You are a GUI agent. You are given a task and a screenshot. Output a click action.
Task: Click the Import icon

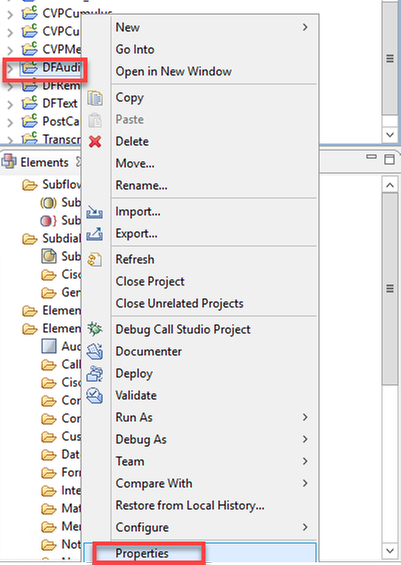(x=95, y=212)
